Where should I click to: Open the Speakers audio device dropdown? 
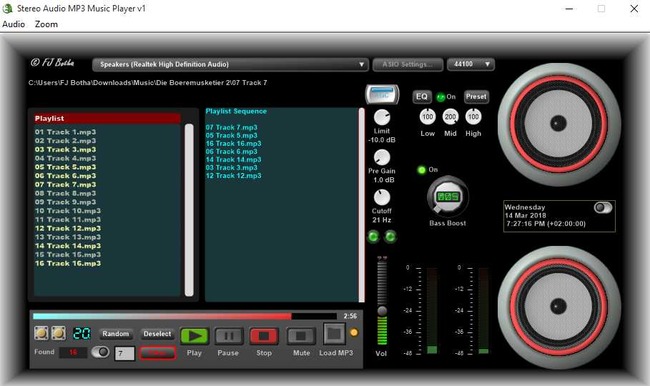(x=230, y=64)
